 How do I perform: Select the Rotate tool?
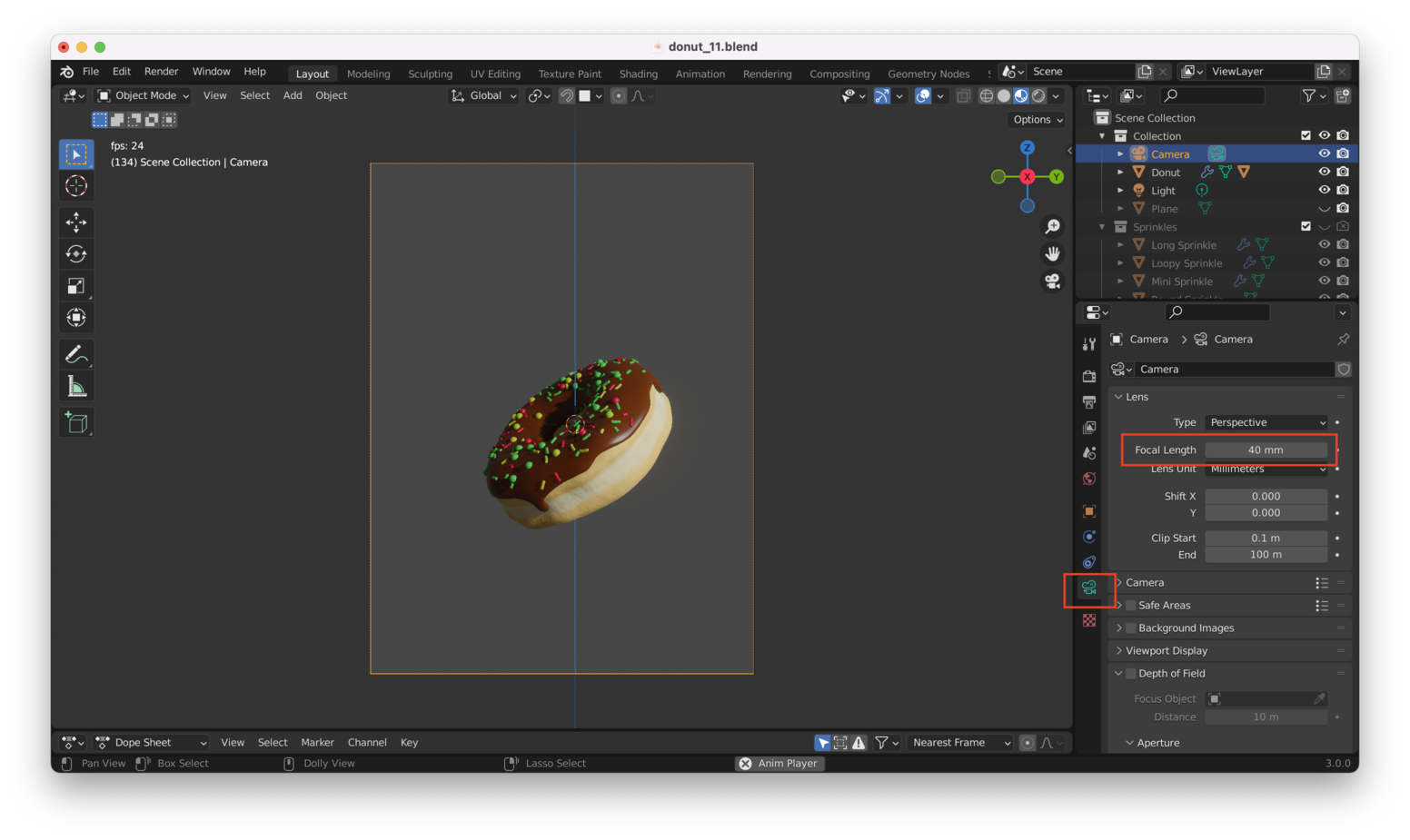point(76,254)
